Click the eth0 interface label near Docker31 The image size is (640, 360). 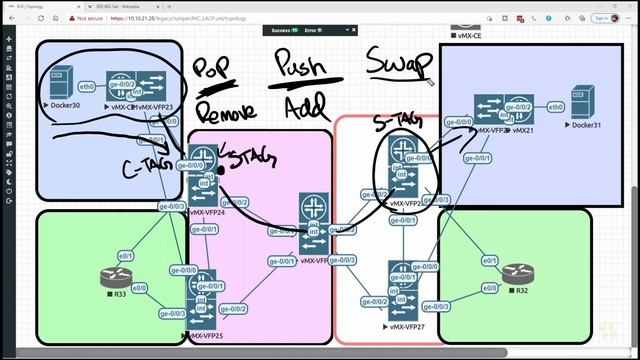pyautogui.click(x=555, y=107)
